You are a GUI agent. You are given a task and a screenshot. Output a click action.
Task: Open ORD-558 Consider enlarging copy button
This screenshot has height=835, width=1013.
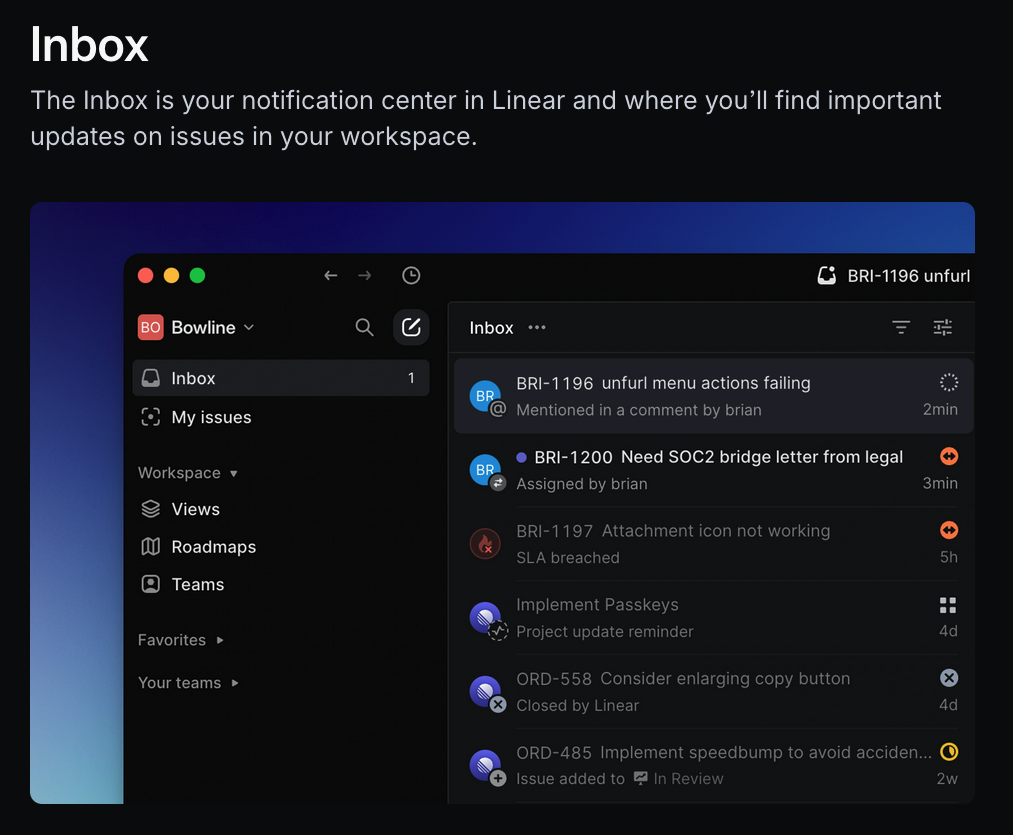click(714, 692)
